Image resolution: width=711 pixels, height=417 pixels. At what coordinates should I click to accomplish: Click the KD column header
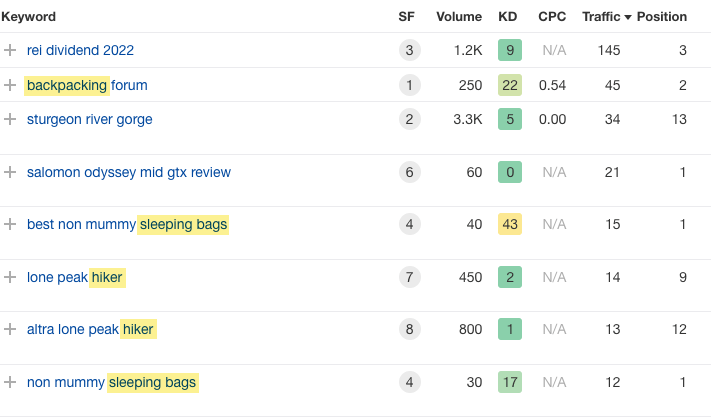point(510,17)
